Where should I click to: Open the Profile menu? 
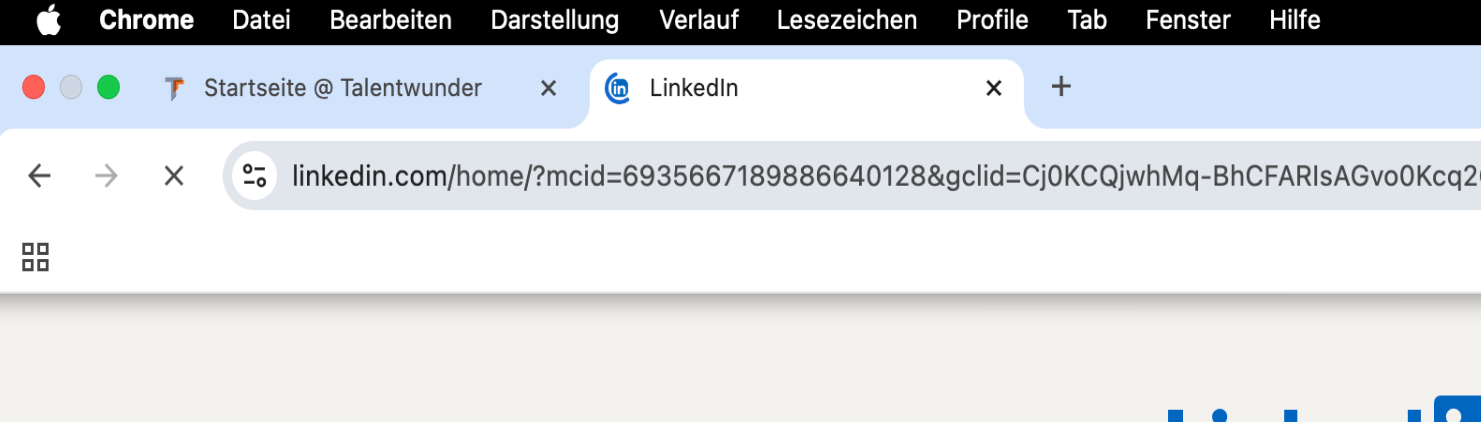pos(992,20)
